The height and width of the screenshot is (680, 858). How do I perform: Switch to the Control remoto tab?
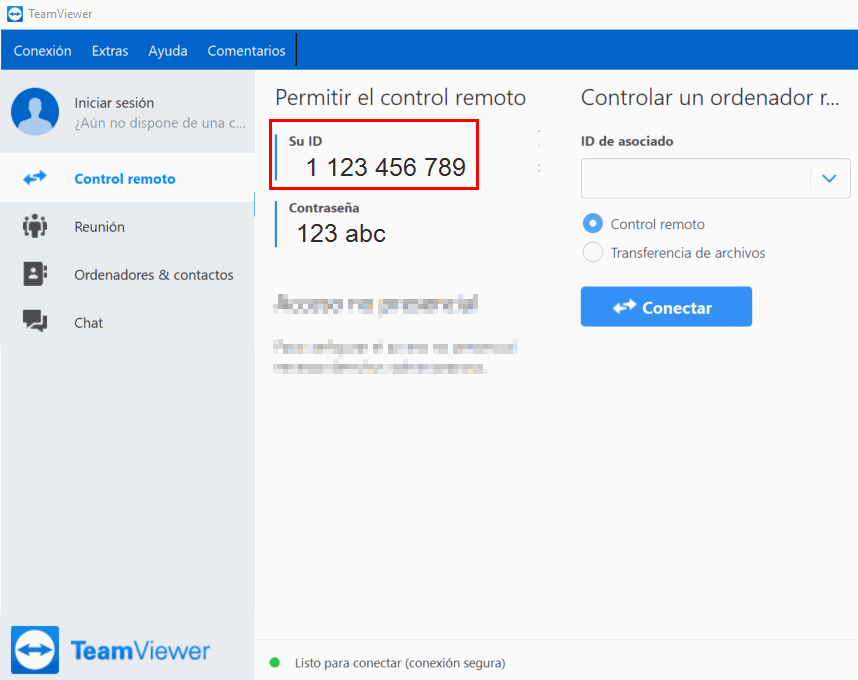[x=127, y=178]
